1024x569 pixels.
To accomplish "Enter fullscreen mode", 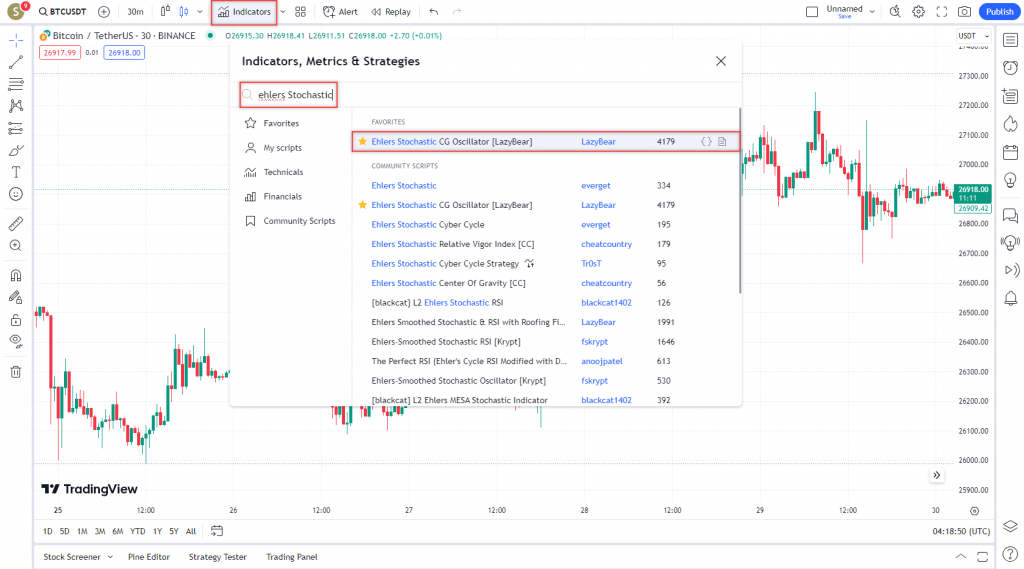I will tap(941, 12).
